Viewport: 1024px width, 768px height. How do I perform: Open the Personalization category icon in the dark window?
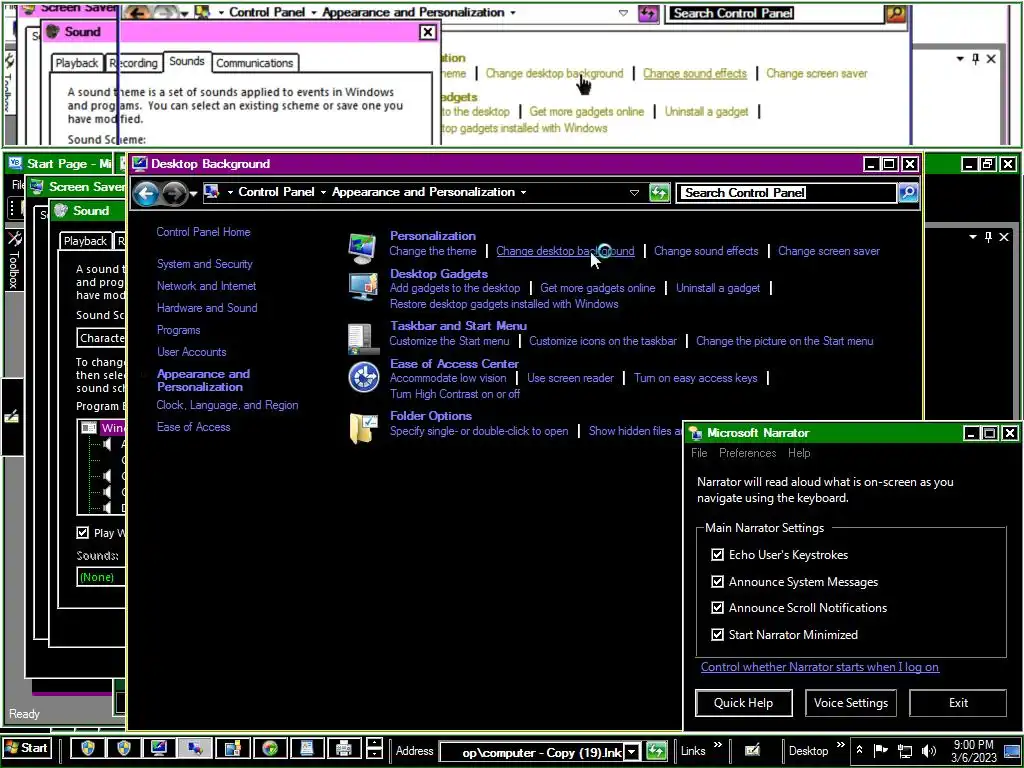point(362,248)
